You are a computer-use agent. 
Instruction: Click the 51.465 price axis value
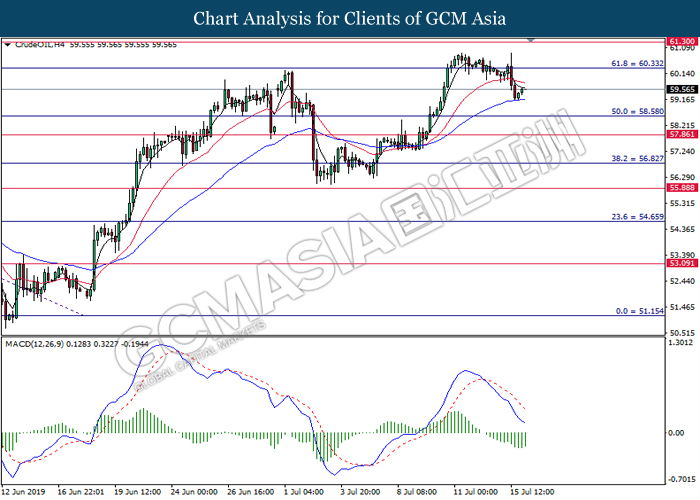coord(682,307)
